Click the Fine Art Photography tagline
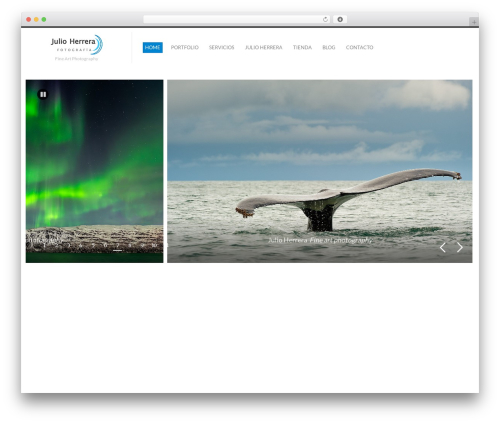 (x=76, y=59)
